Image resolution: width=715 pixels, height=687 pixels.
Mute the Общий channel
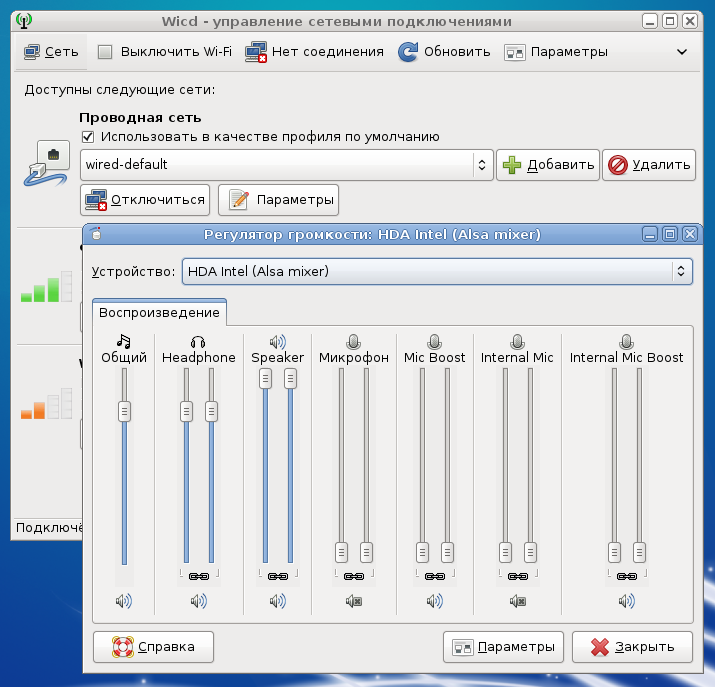coord(124,601)
